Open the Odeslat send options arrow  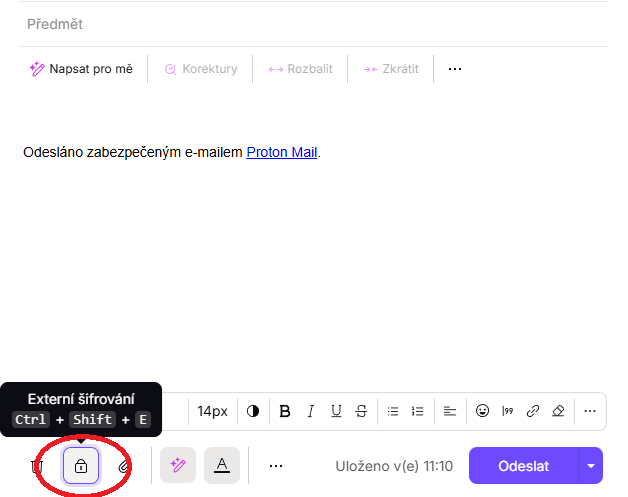click(591, 466)
